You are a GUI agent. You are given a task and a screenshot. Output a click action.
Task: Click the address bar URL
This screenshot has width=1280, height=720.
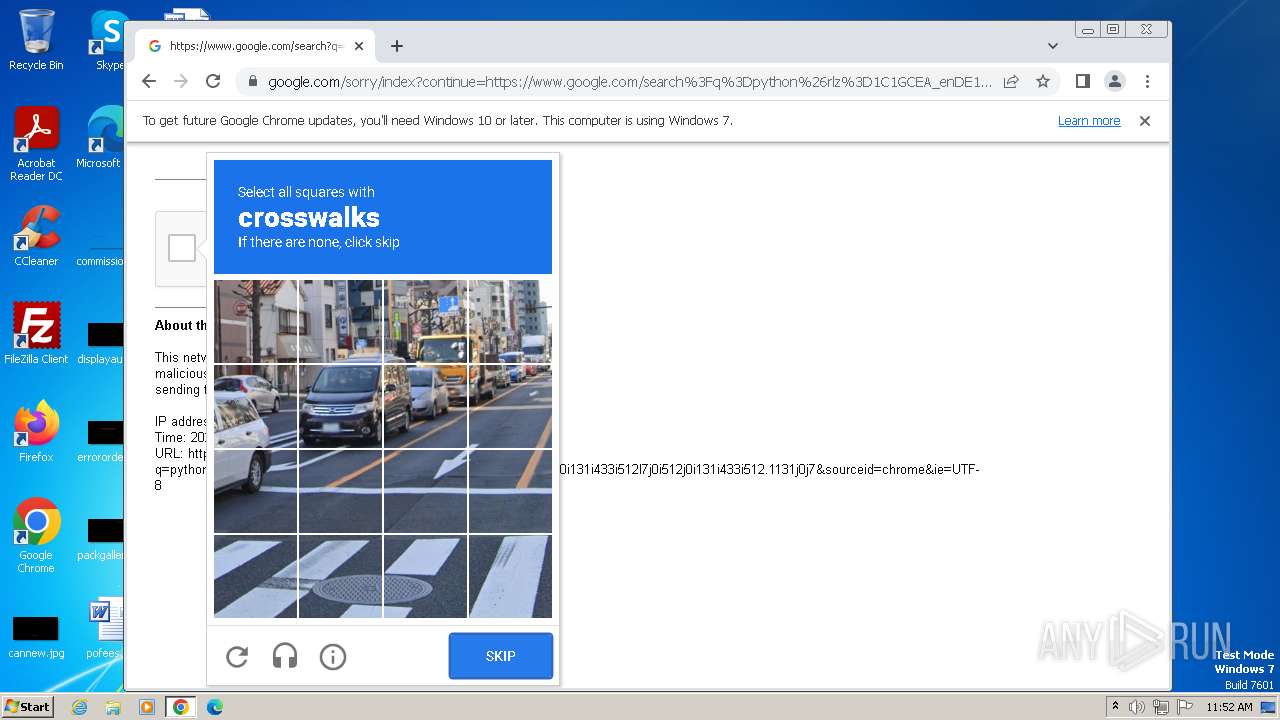pos(630,82)
